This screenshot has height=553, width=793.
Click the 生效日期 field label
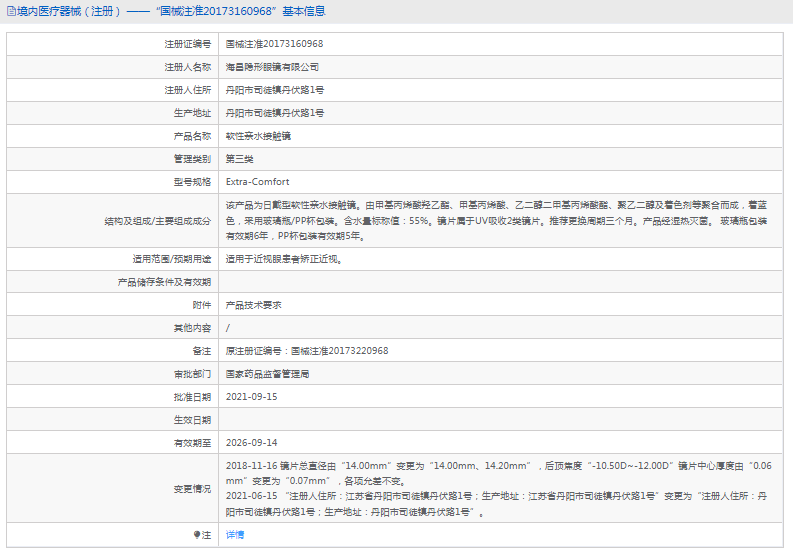click(192, 420)
